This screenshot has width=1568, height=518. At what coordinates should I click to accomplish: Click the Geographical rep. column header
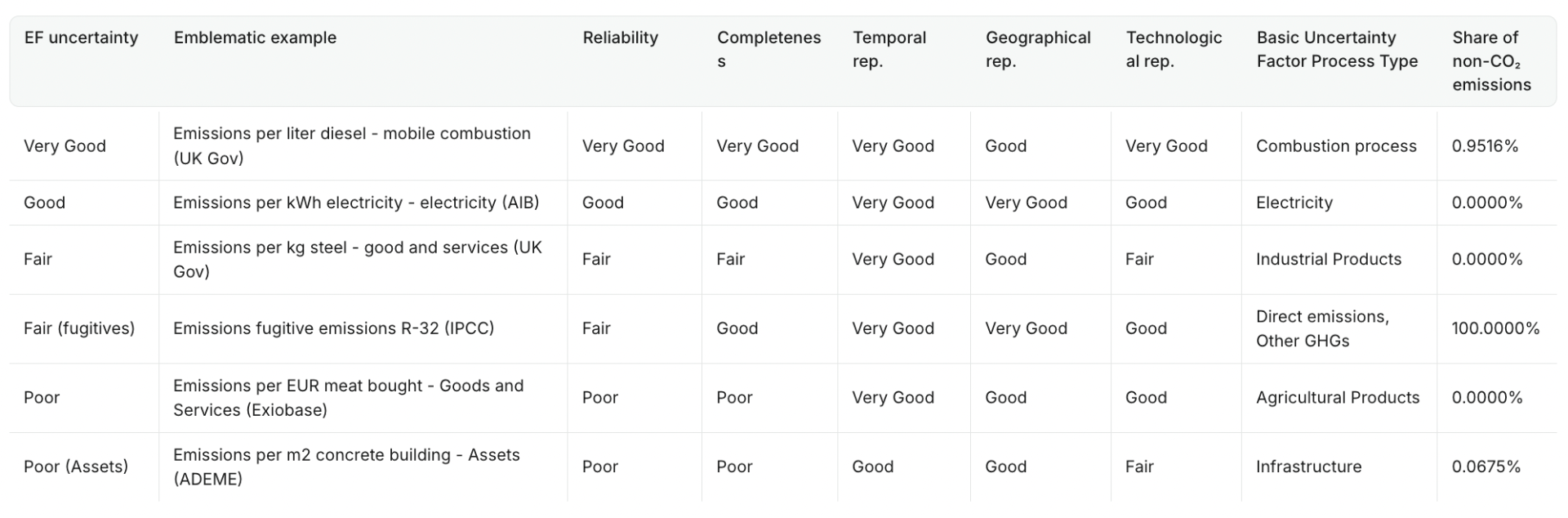(x=1038, y=49)
